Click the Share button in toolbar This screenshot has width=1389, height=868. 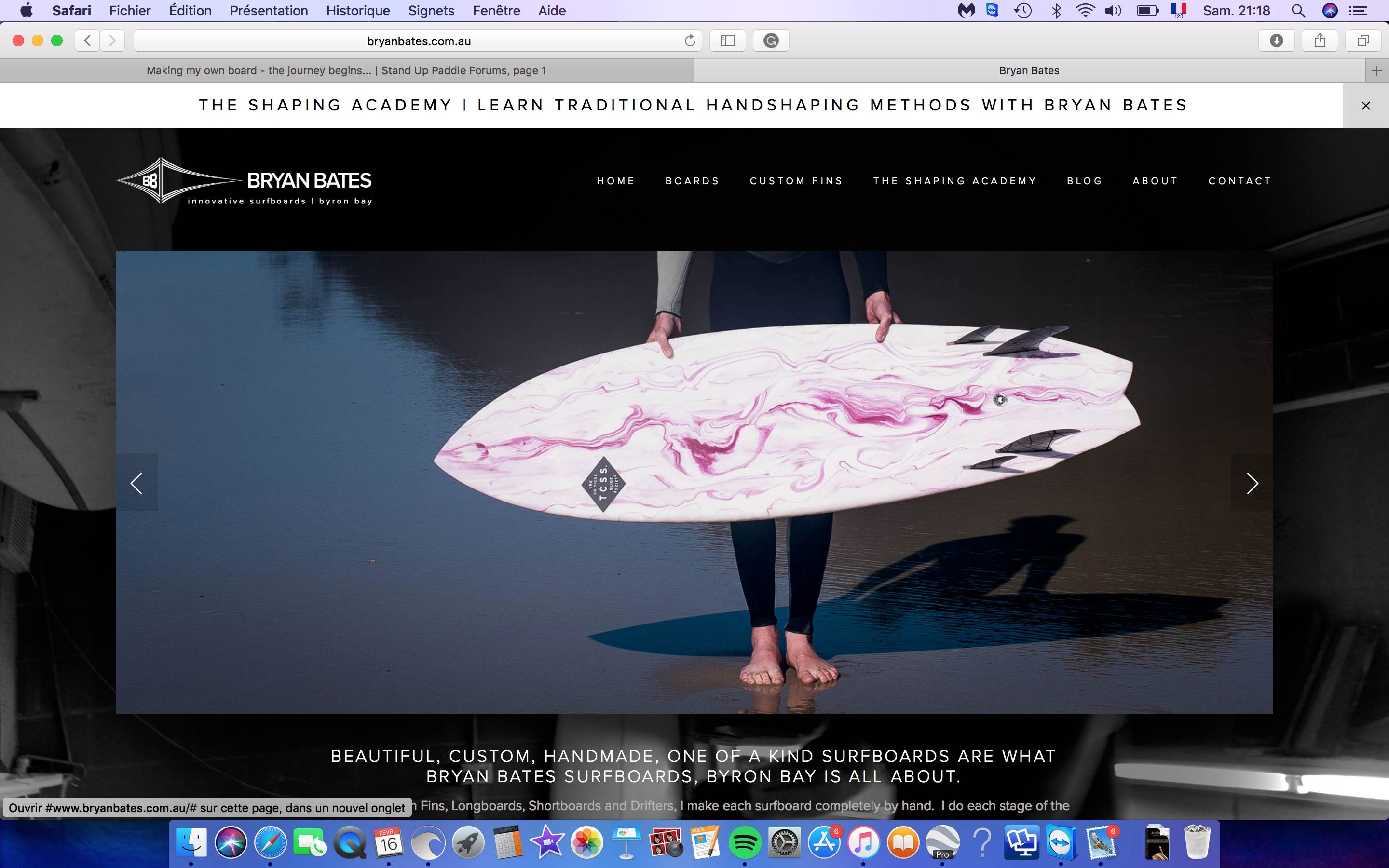[x=1320, y=41]
